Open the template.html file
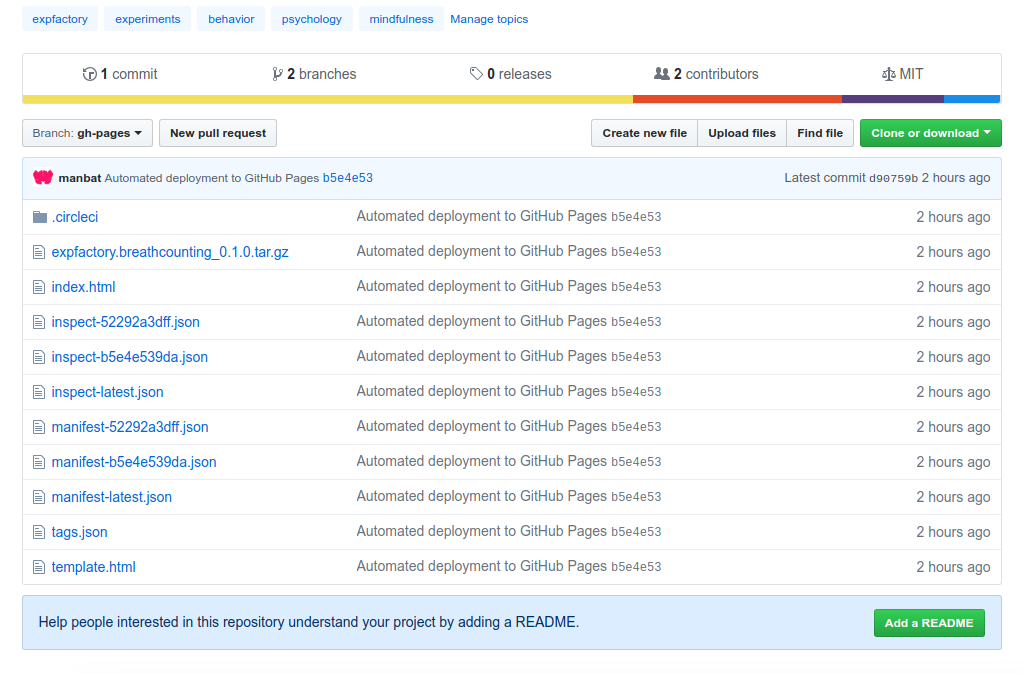Screen dimensions: 1023x673 (94, 567)
